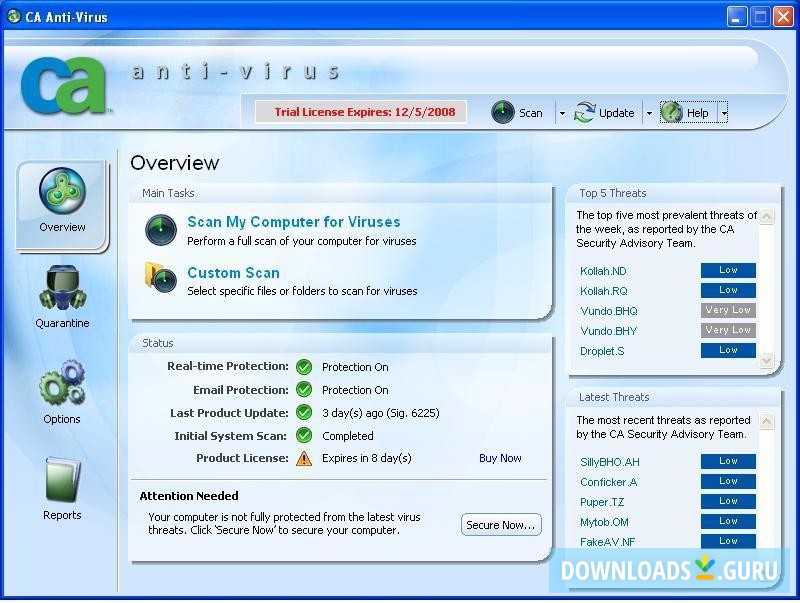Image resolution: width=800 pixels, height=603 pixels.
Task: Click the CA logo
Action: 64,85
